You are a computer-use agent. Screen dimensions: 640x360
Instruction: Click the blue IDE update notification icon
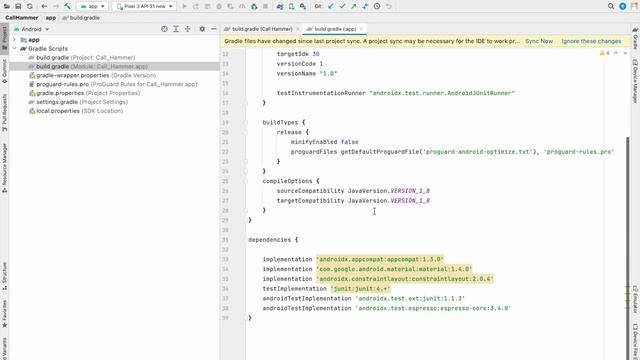622,6
